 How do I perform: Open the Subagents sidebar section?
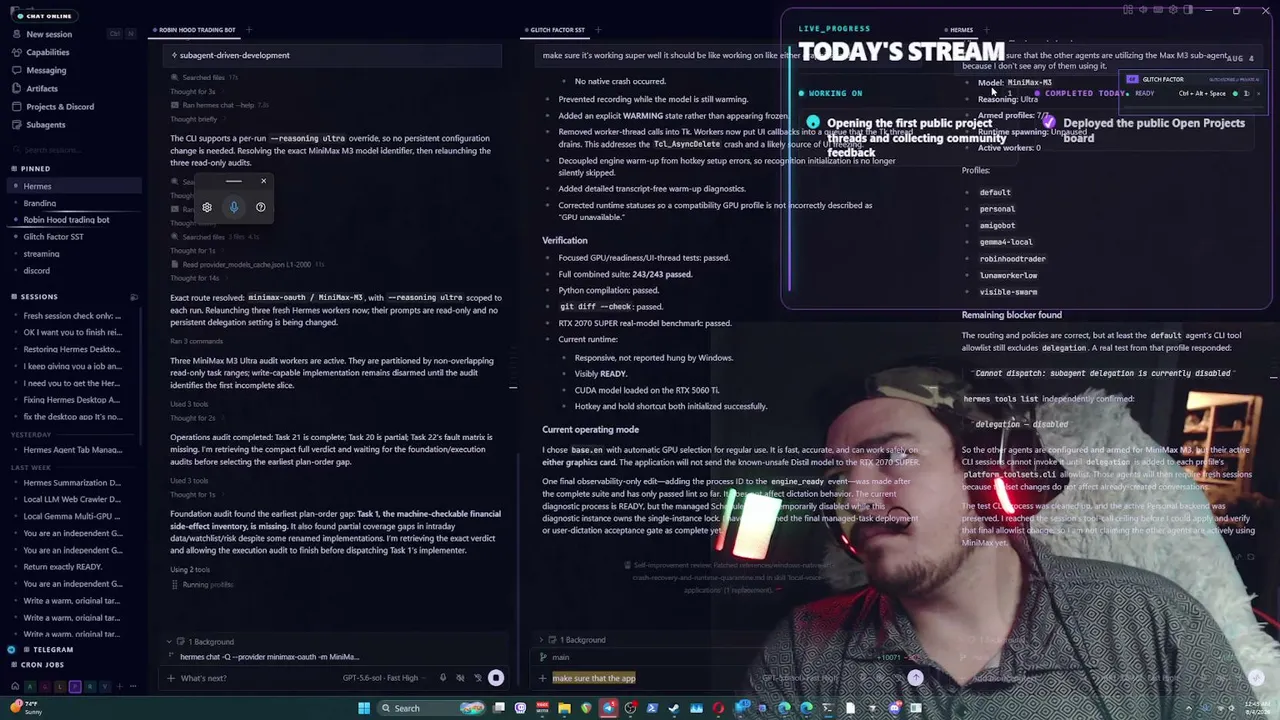coord(72,125)
